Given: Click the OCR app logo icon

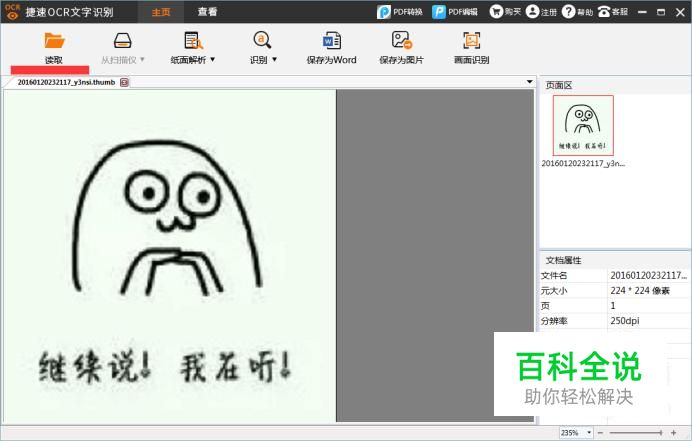Looking at the screenshot, I should coord(12,12).
